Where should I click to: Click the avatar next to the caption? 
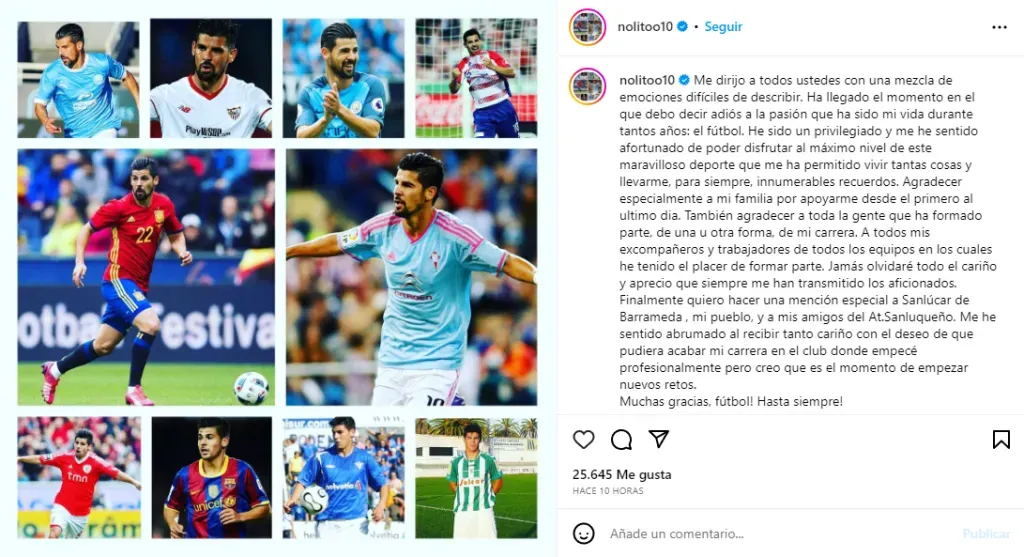point(588,86)
